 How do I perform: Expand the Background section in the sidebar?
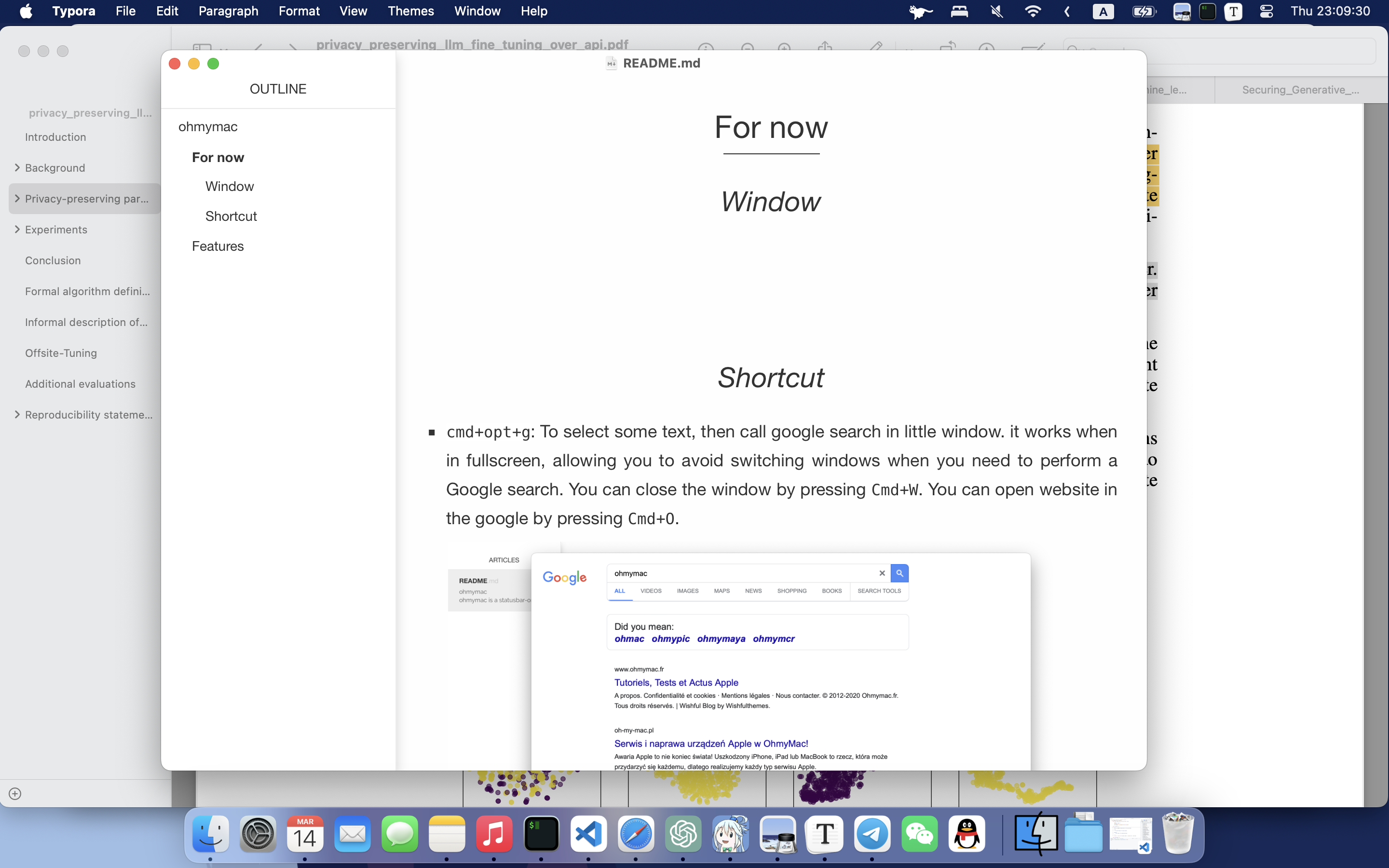click(16, 168)
